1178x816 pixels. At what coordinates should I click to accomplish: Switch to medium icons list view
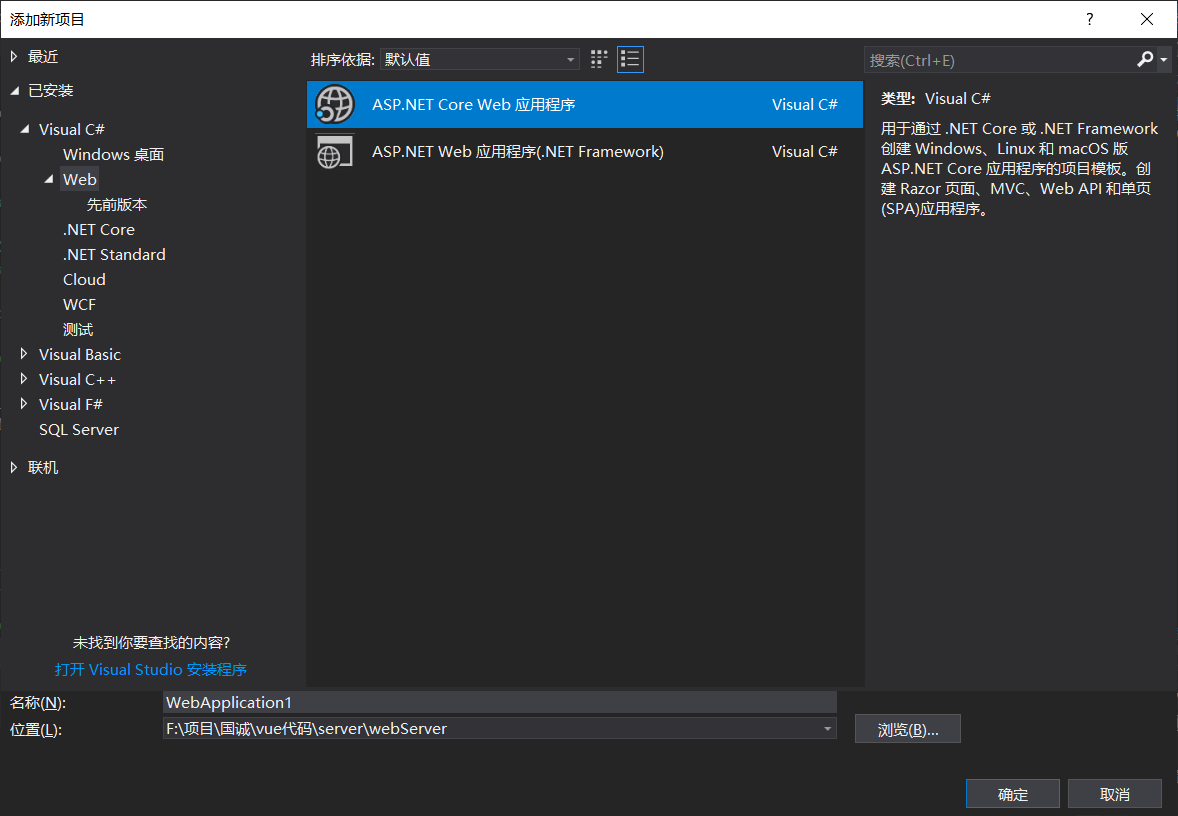click(x=630, y=59)
